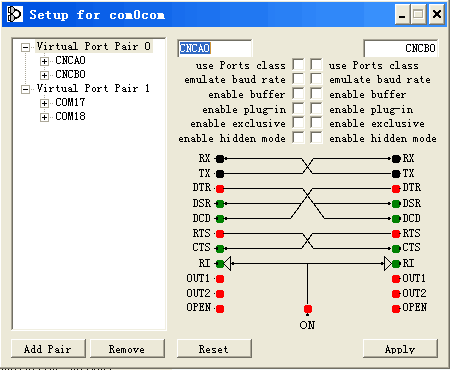Expand the CNCB0 tree node
Viewport: 450px width, 370px height.
pos(44,75)
